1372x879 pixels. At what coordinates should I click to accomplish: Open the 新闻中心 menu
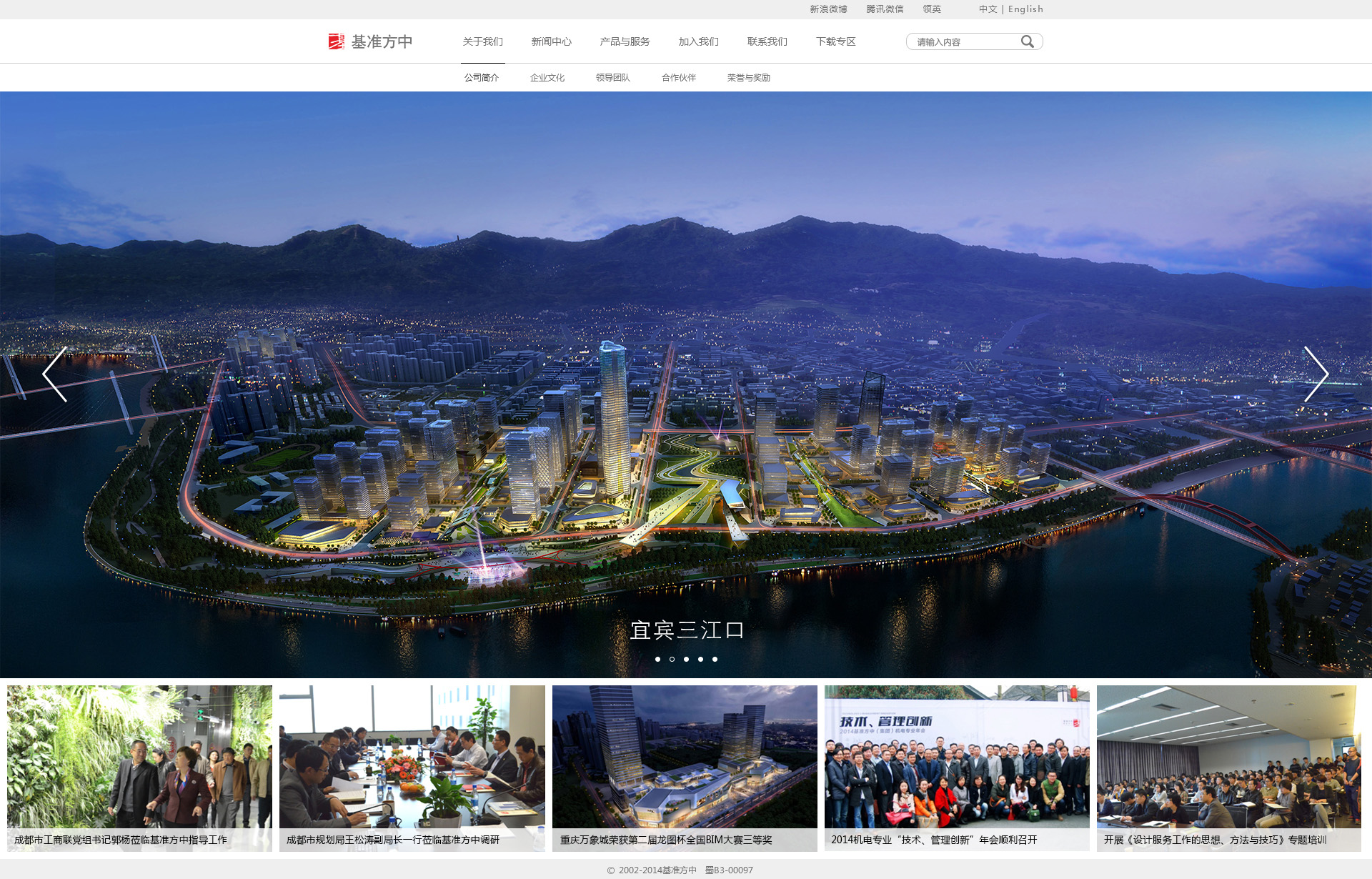[551, 41]
